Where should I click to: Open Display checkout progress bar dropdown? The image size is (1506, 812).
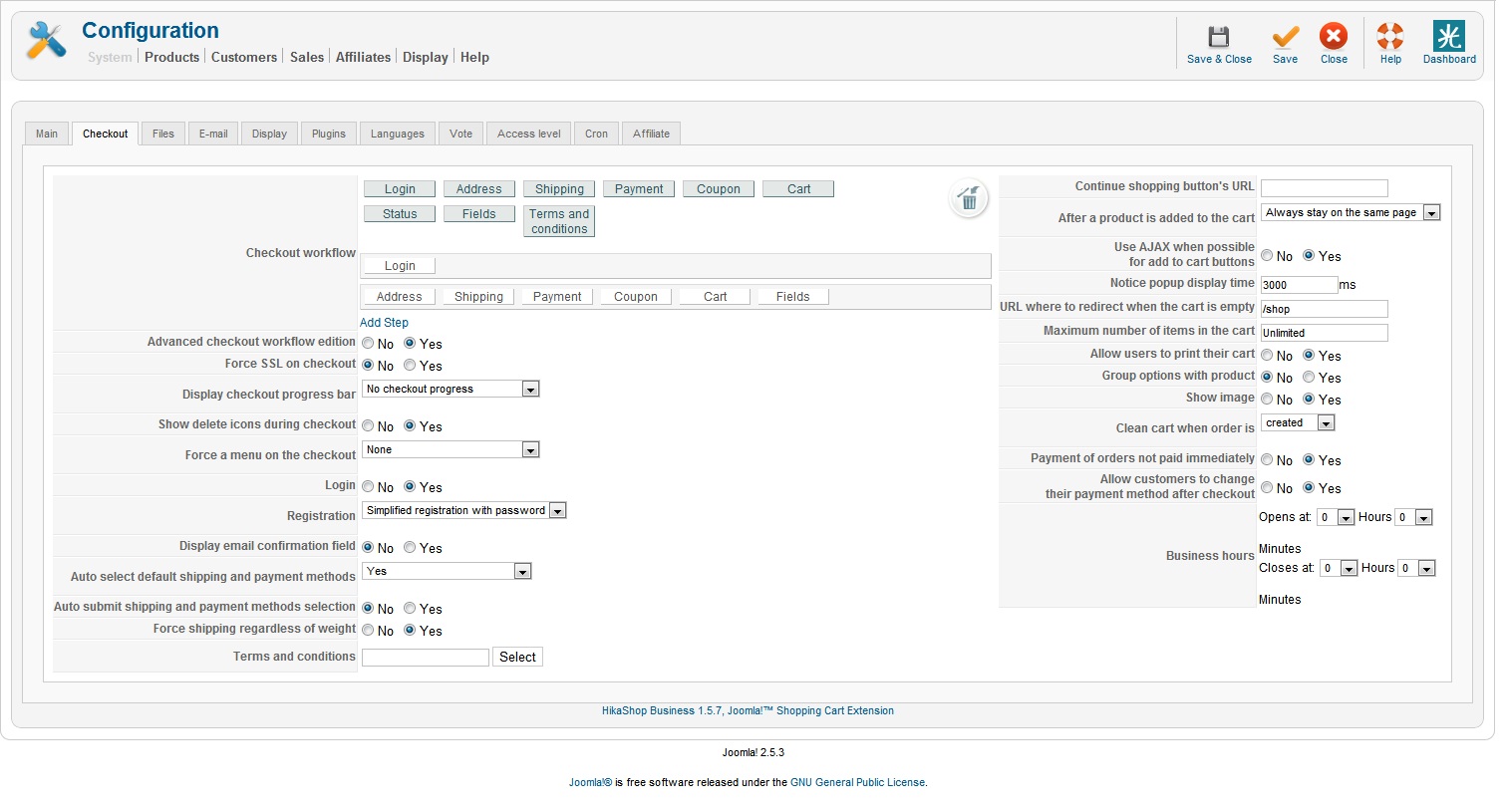(451, 389)
